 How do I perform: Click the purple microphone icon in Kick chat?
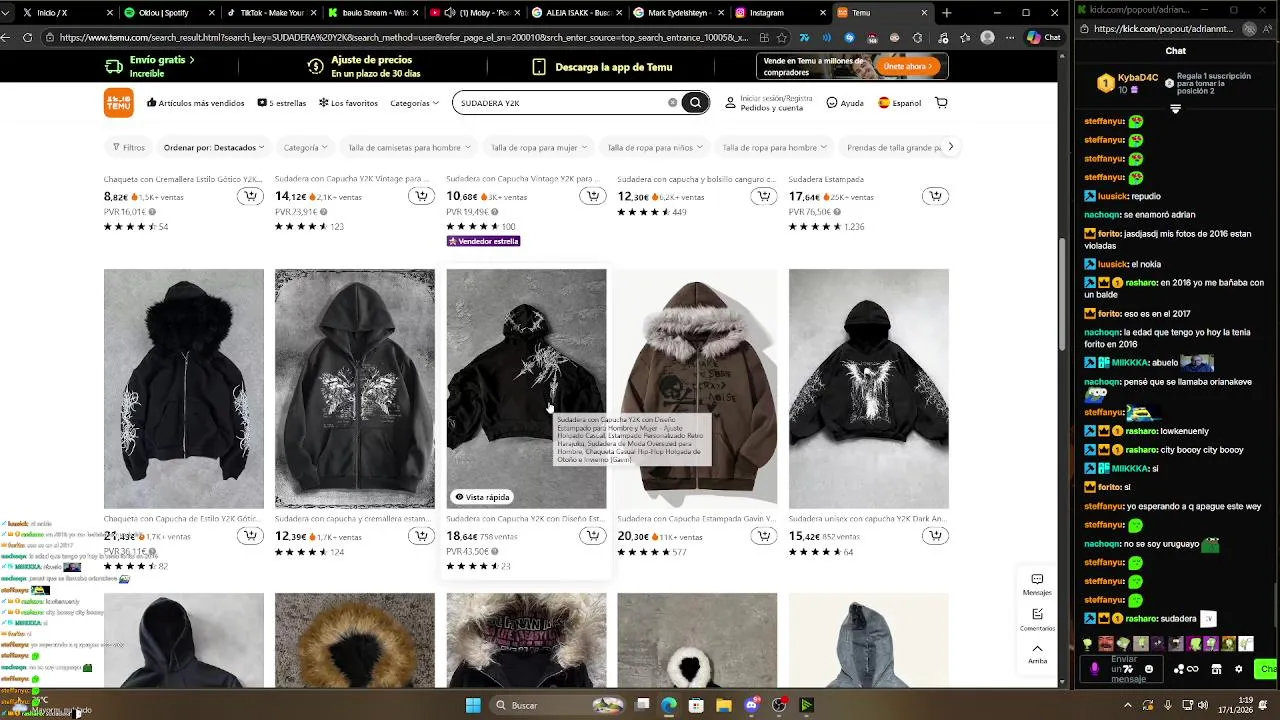[x=1094, y=669]
